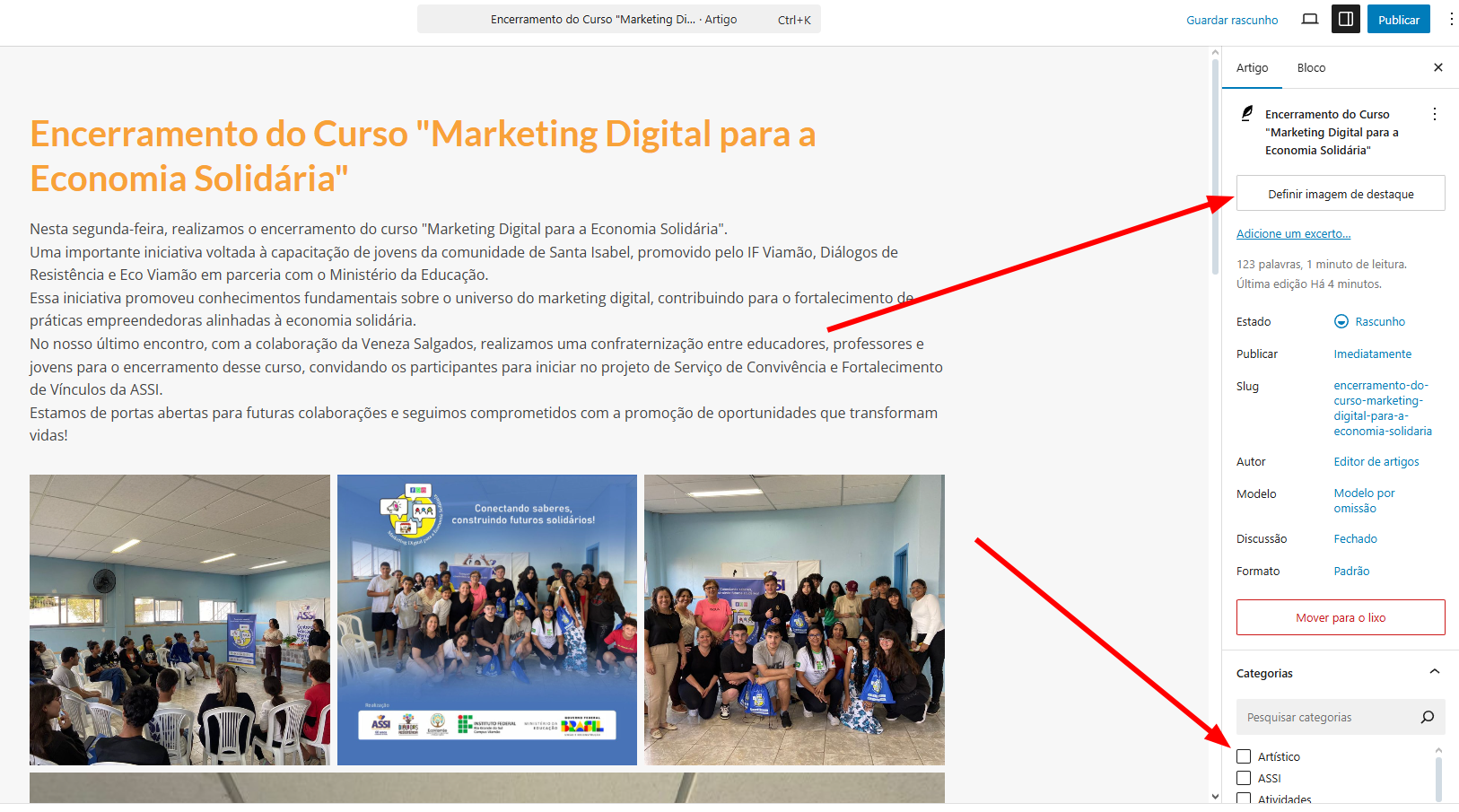Open the Imediatamente publish date dropdown
Image resolution: width=1459 pixels, height=812 pixels.
[x=1372, y=354]
